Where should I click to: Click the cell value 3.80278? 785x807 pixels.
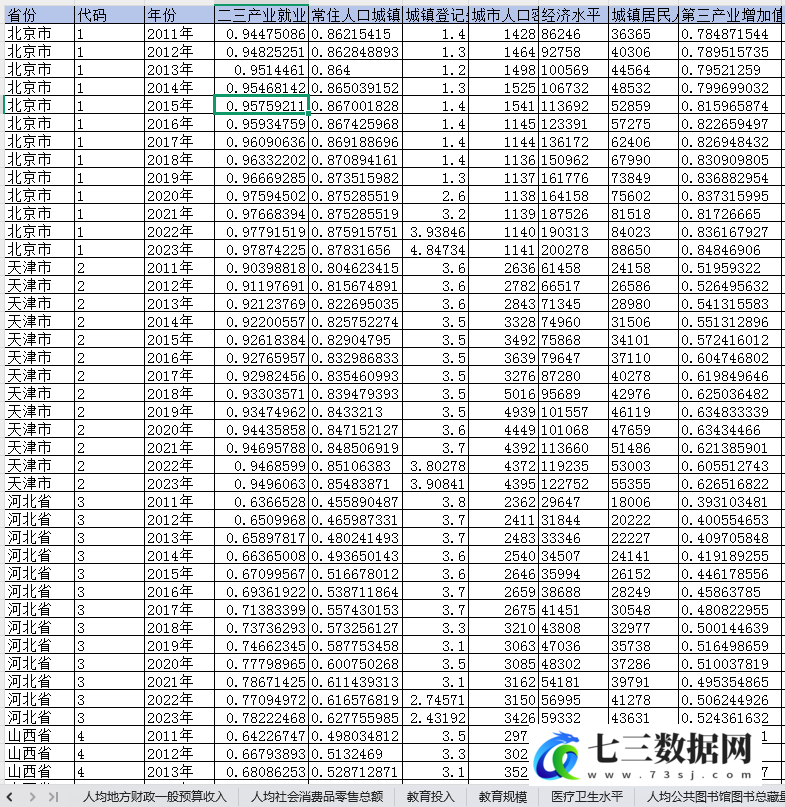click(x=435, y=466)
